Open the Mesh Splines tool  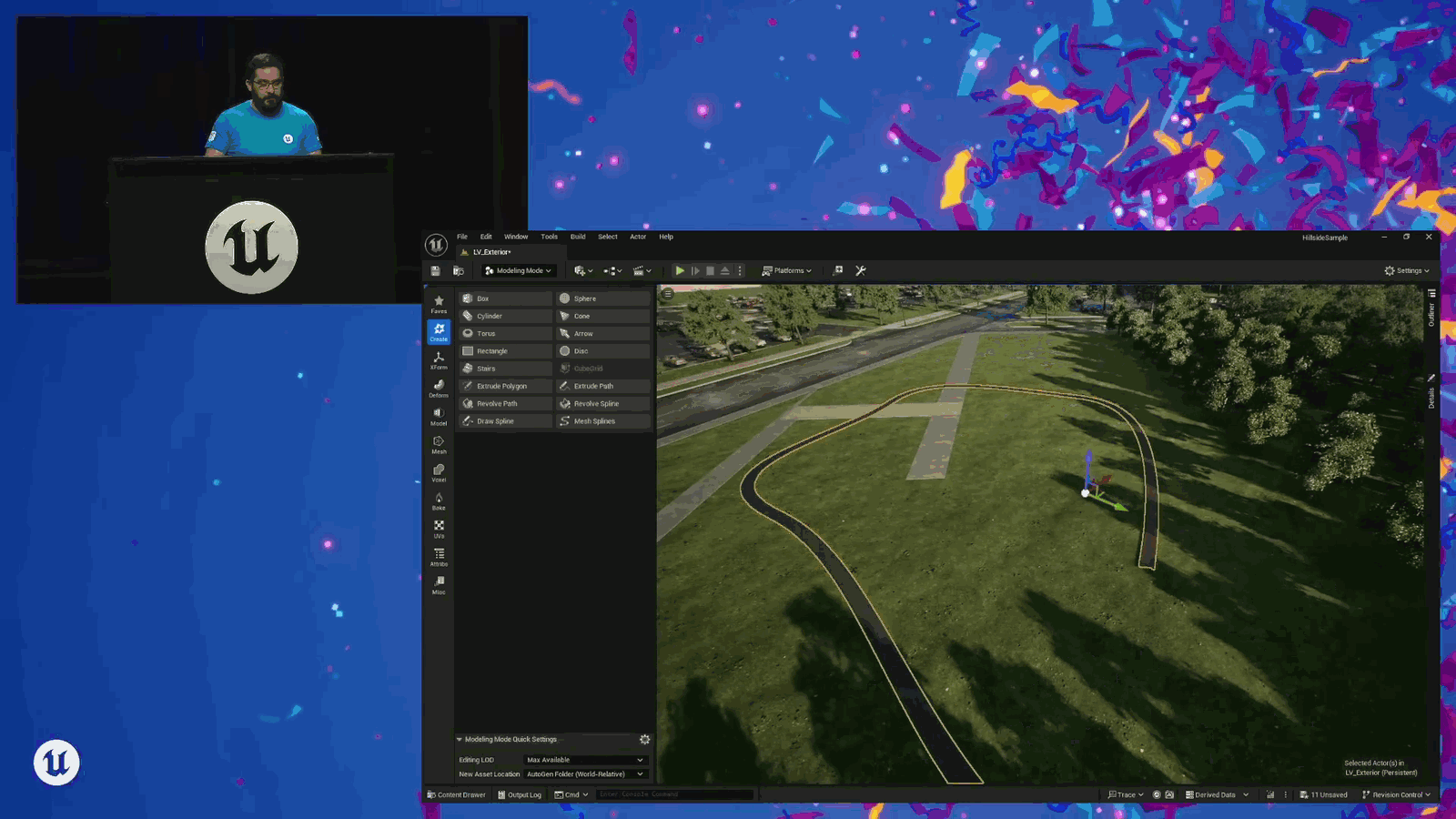(x=603, y=421)
